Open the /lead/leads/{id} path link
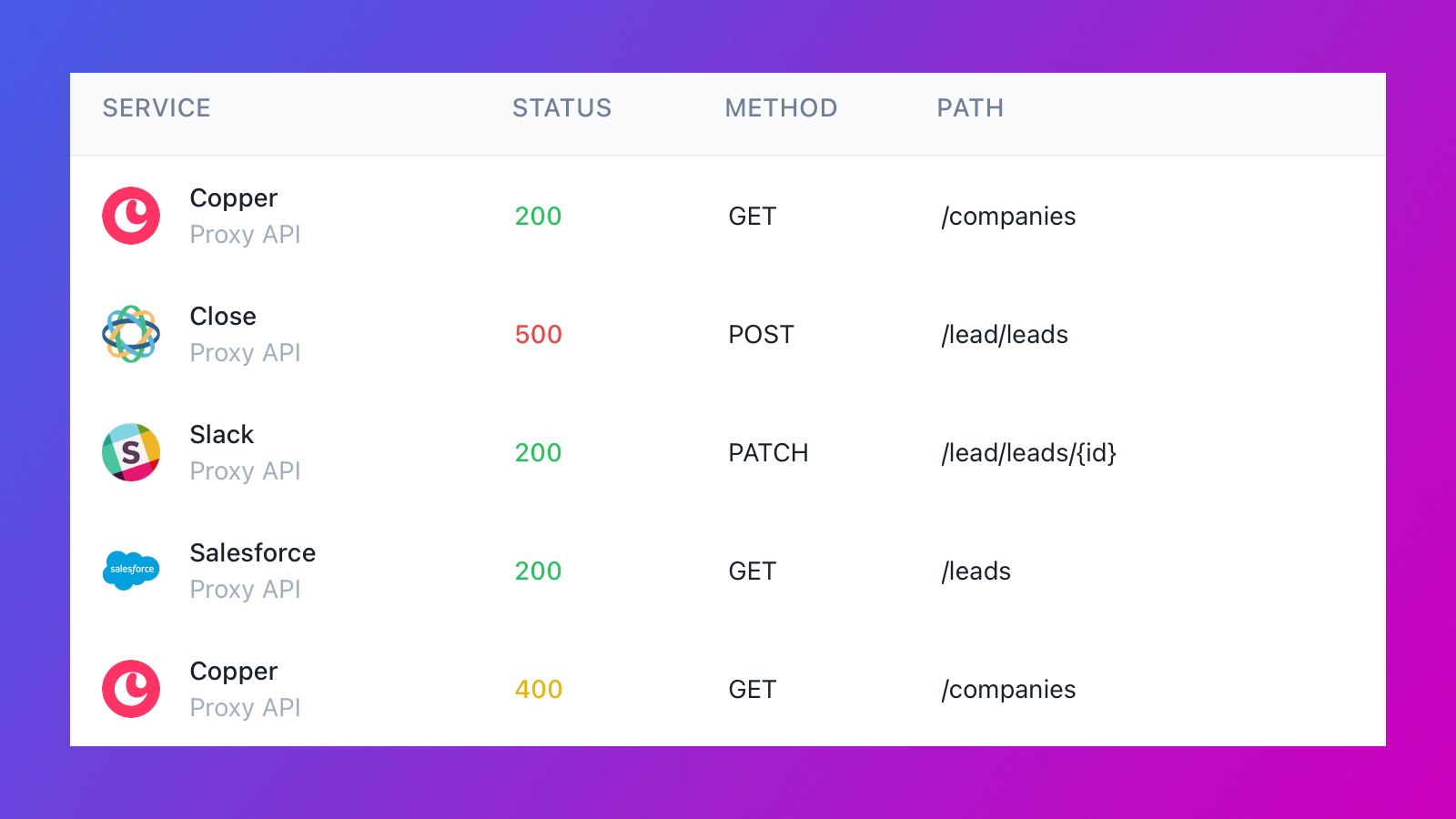This screenshot has width=1456, height=819. pyautogui.click(x=1029, y=452)
